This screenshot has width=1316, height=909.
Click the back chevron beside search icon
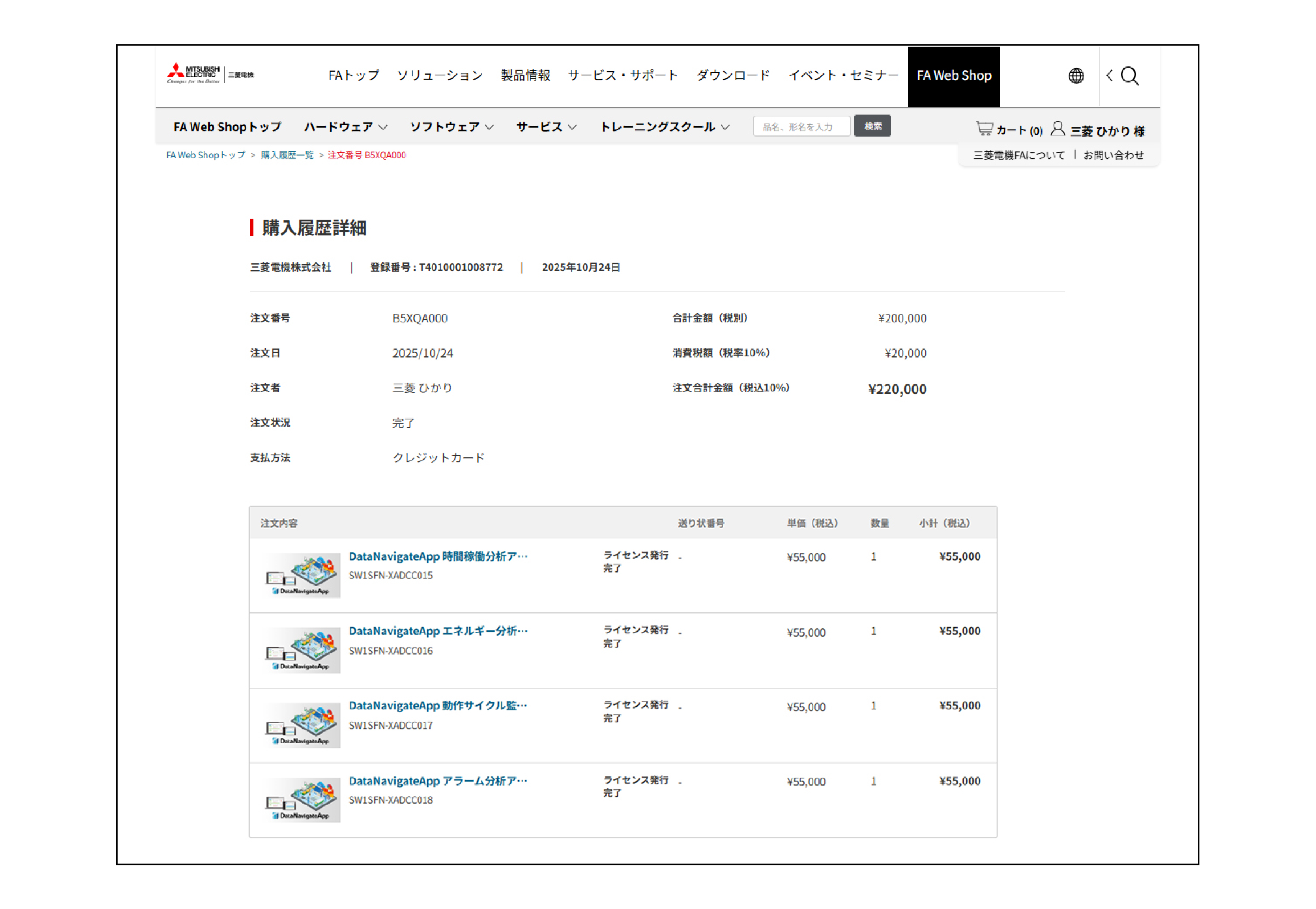point(1108,75)
